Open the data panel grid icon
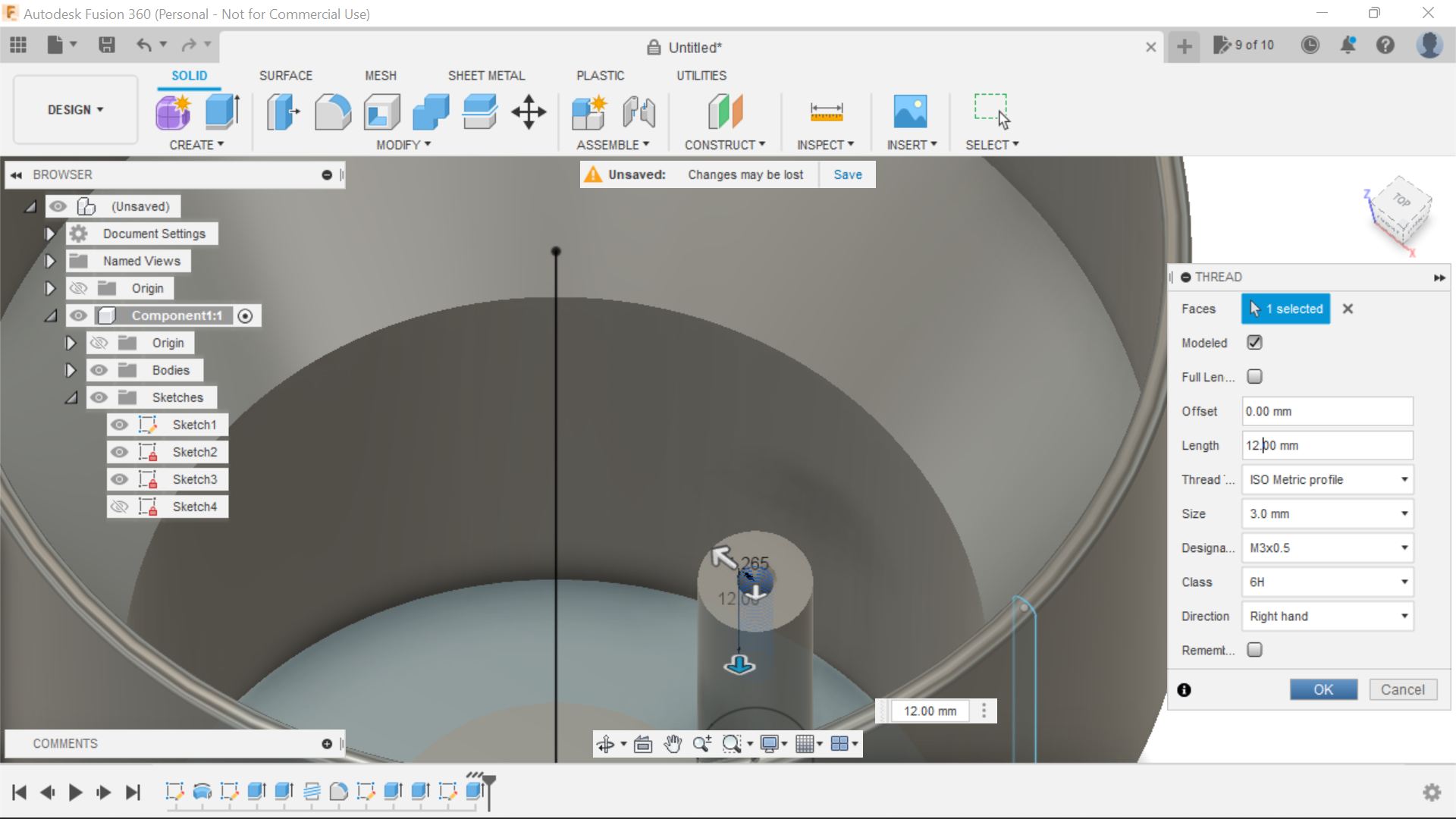 click(18, 45)
